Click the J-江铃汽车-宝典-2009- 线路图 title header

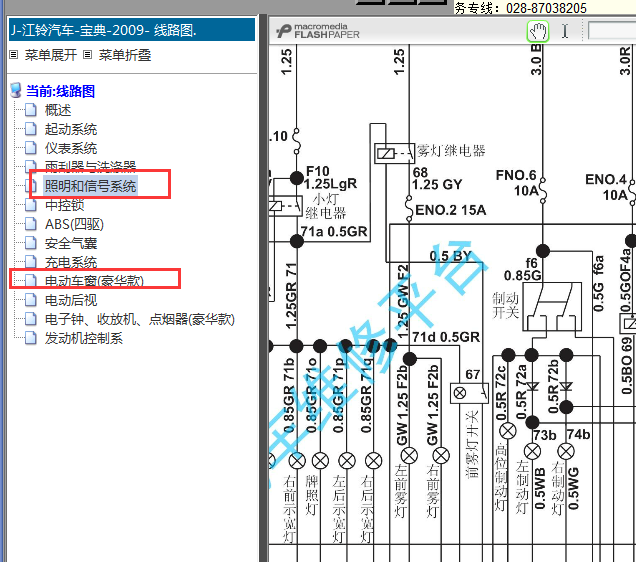132,30
